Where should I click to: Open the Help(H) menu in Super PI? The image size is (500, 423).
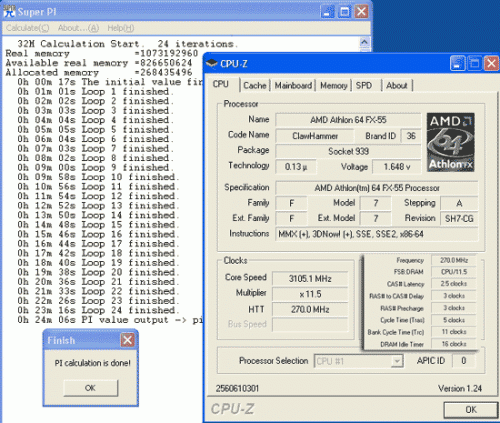121,28
